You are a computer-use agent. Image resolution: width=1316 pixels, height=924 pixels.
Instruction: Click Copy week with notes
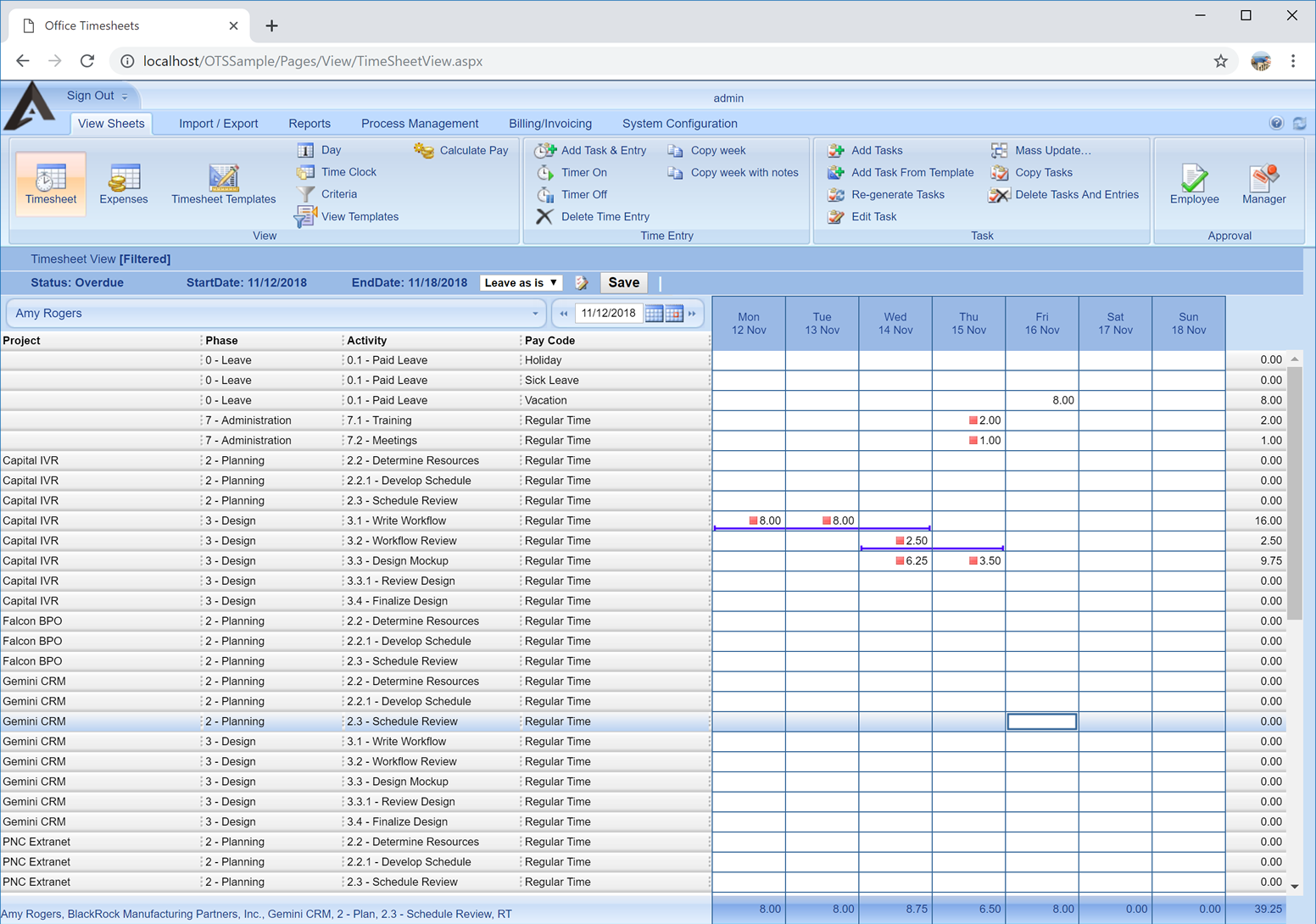[744, 173]
